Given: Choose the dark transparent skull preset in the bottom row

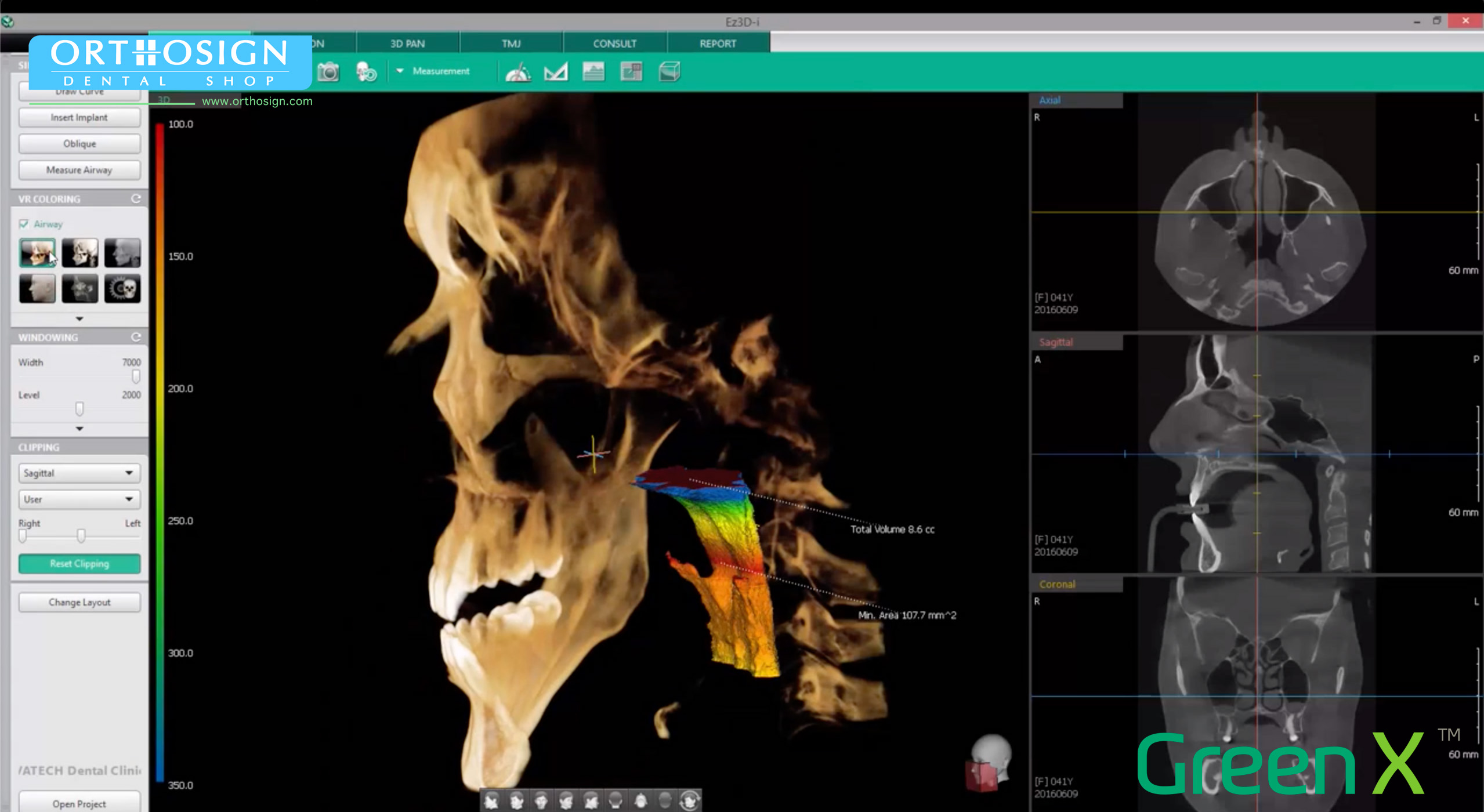Looking at the screenshot, I should [80, 288].
